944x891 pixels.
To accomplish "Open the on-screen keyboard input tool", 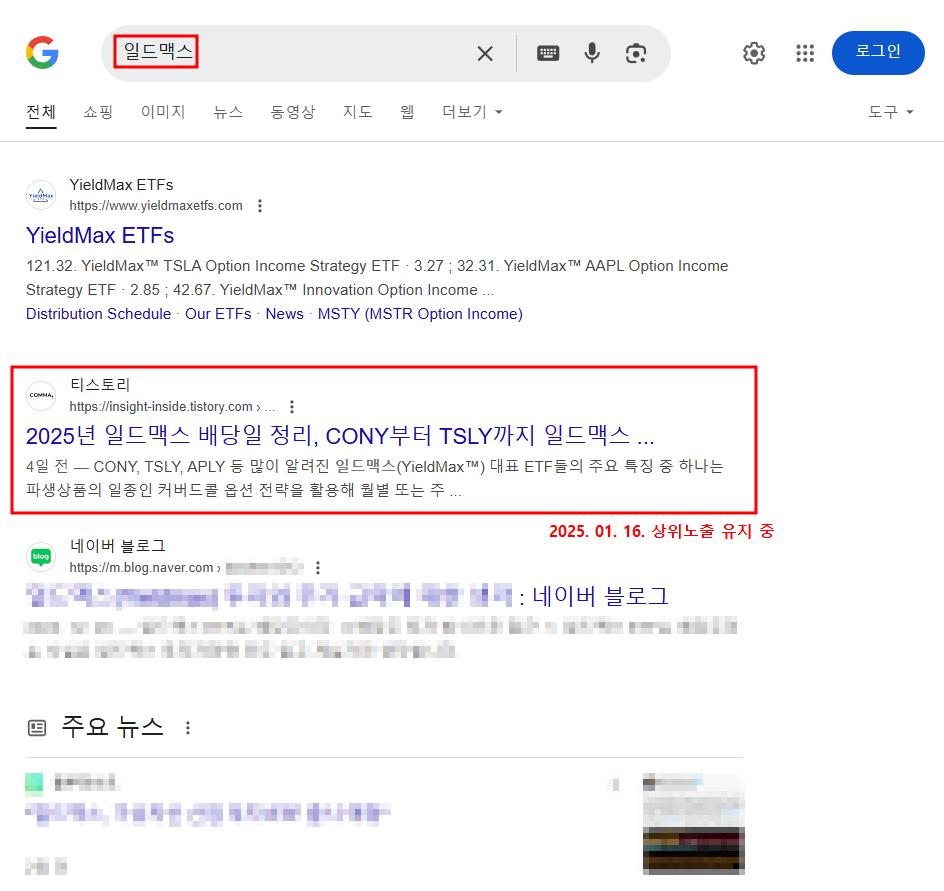I will pos(548,54).
